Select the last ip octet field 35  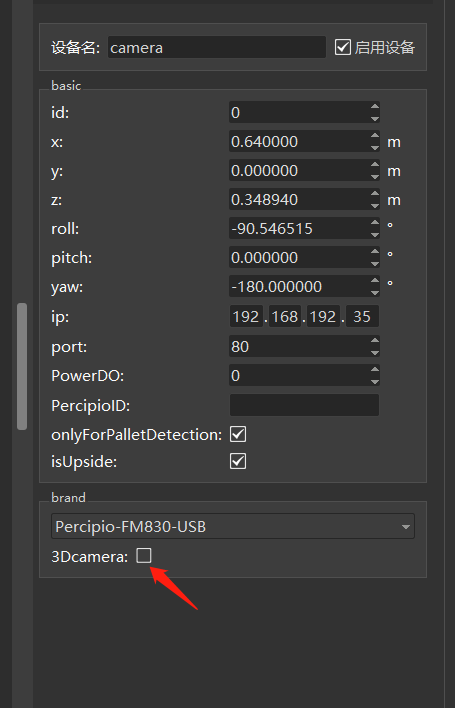362,317
